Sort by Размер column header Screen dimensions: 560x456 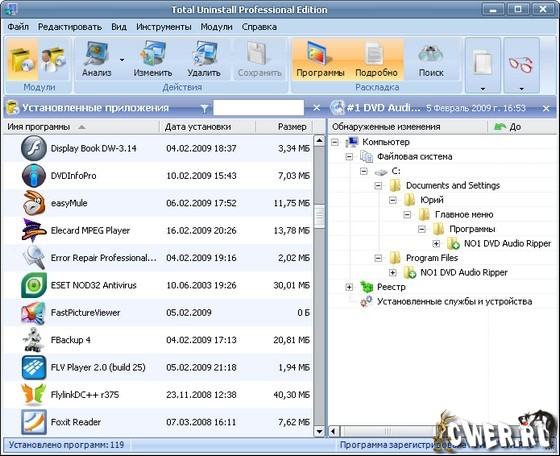click(x=284, y=127)
